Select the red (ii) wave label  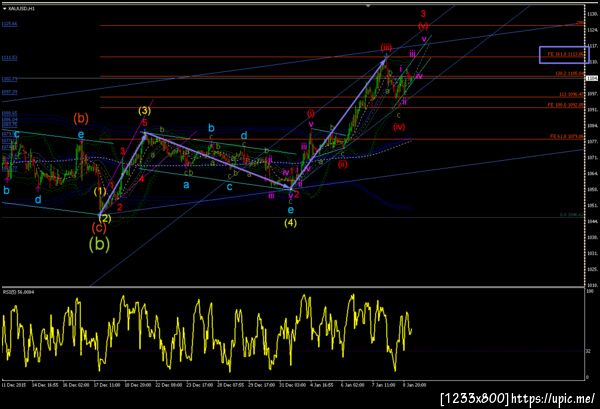pyautogui.click(x=342, y=165)
